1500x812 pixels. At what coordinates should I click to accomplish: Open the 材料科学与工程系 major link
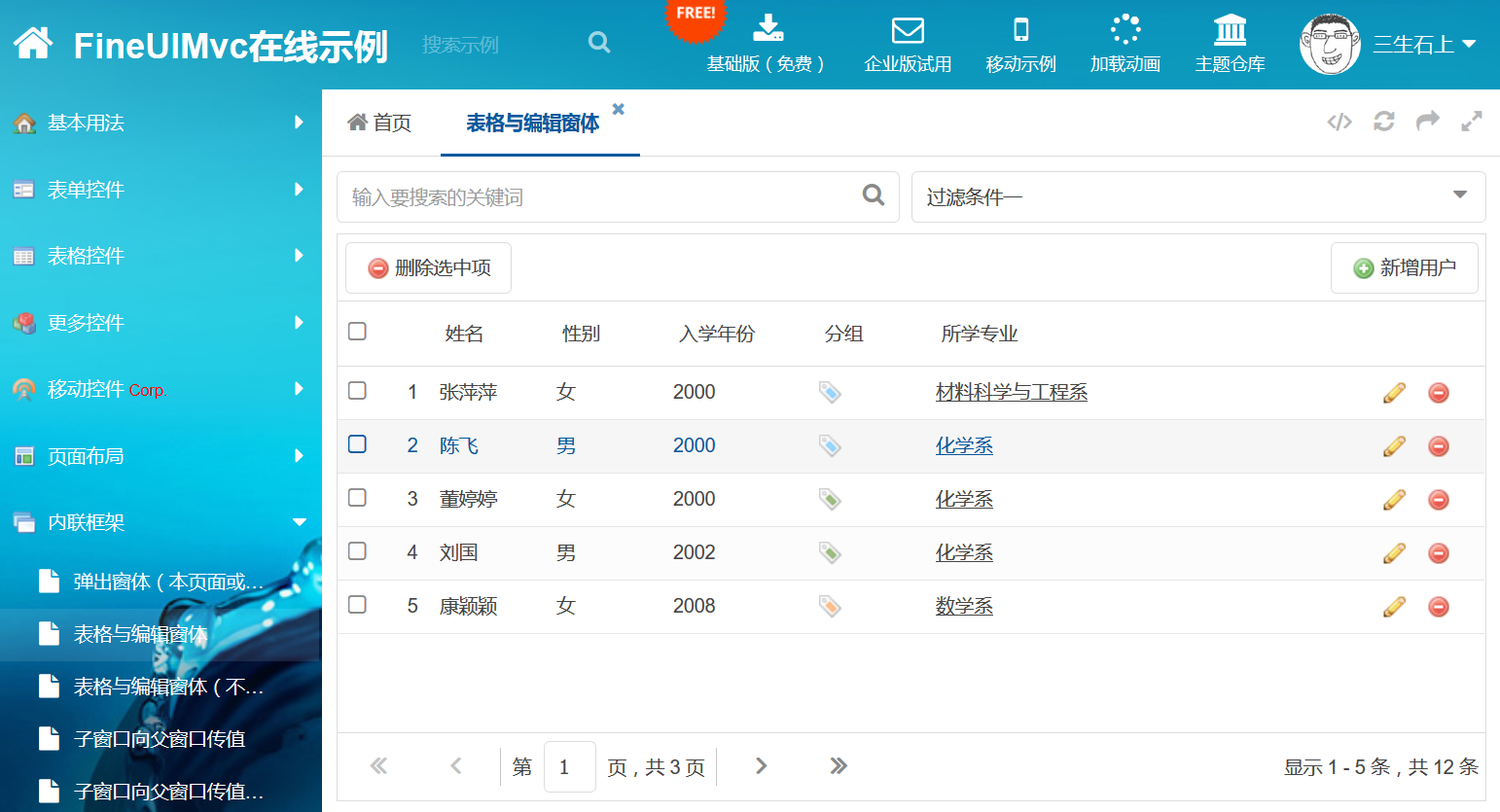pos(1011,393)
